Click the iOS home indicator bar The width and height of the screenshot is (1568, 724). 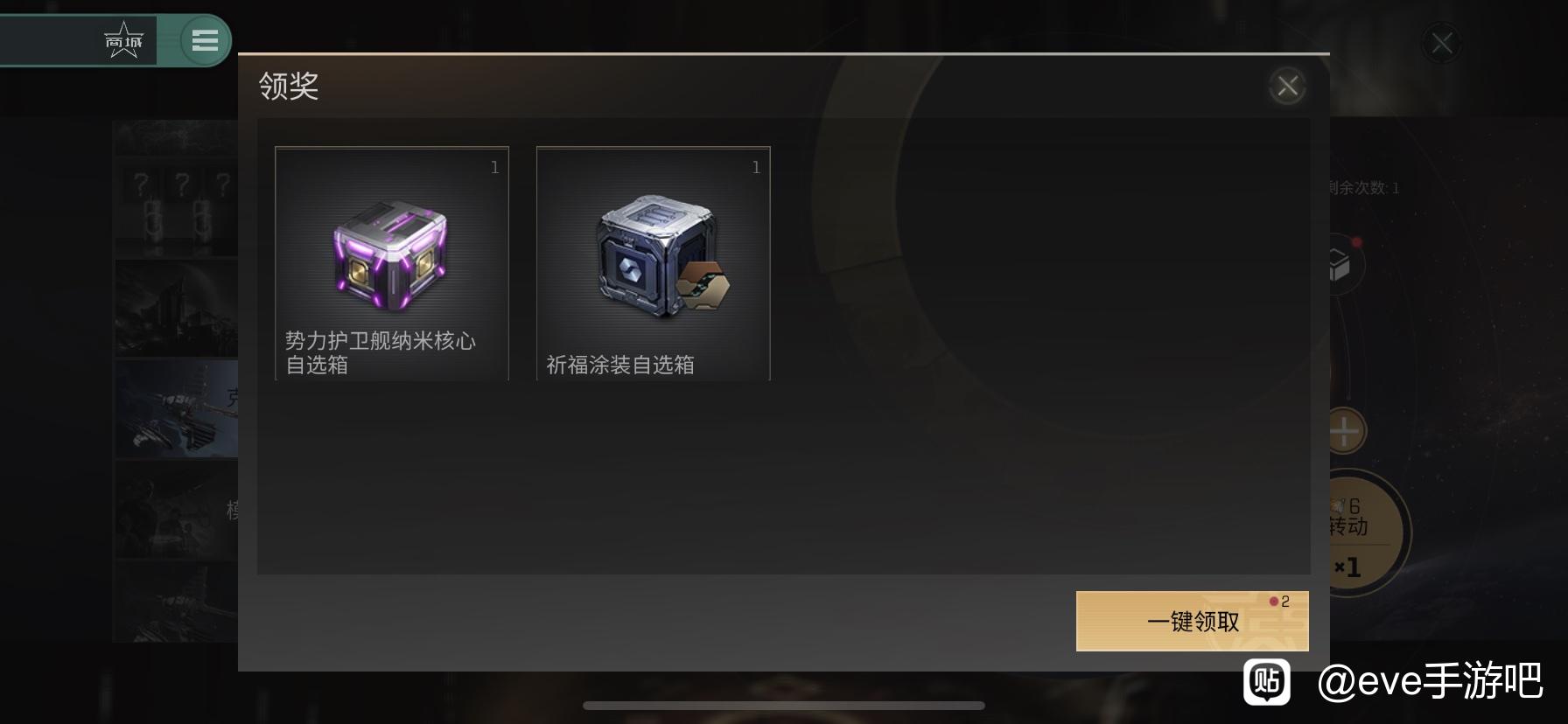point(784,706)
